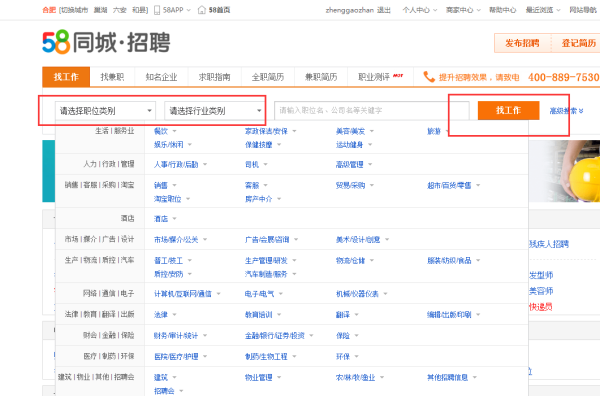Switch to the 兼职简历 tab
The width and height of the screenshot is (600, 396).
321,77
